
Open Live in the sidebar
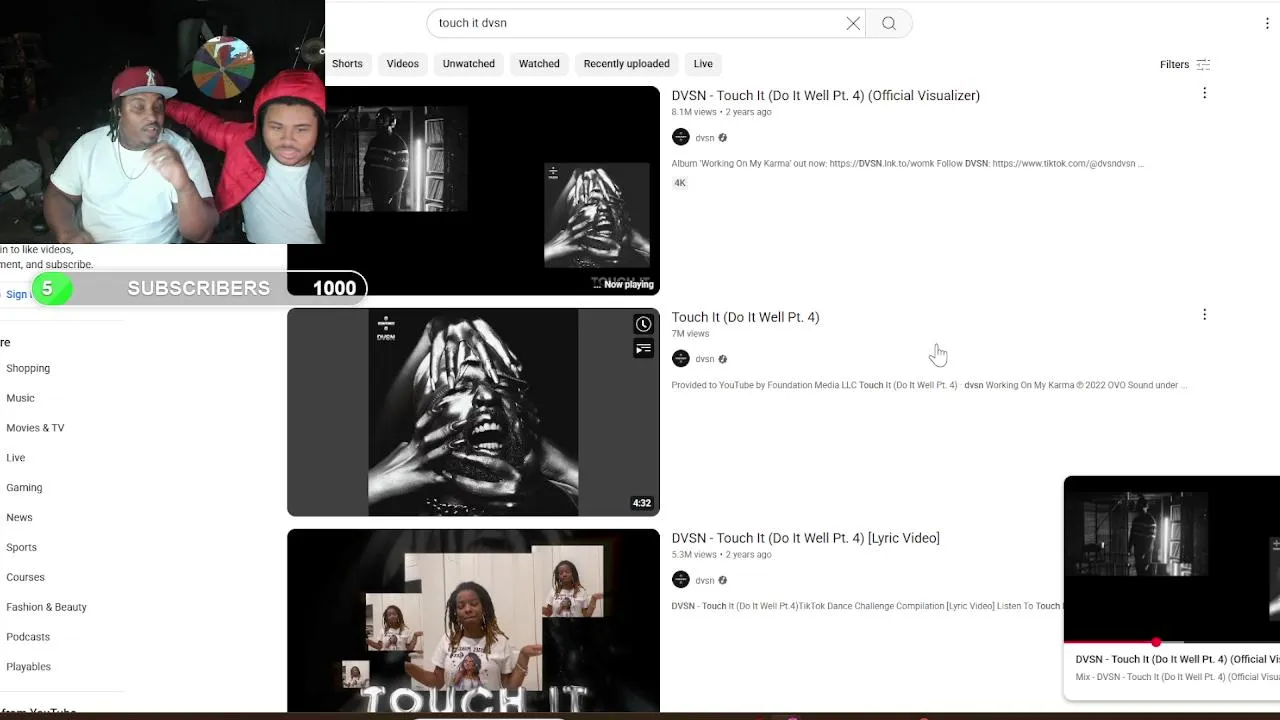(16, 458)
